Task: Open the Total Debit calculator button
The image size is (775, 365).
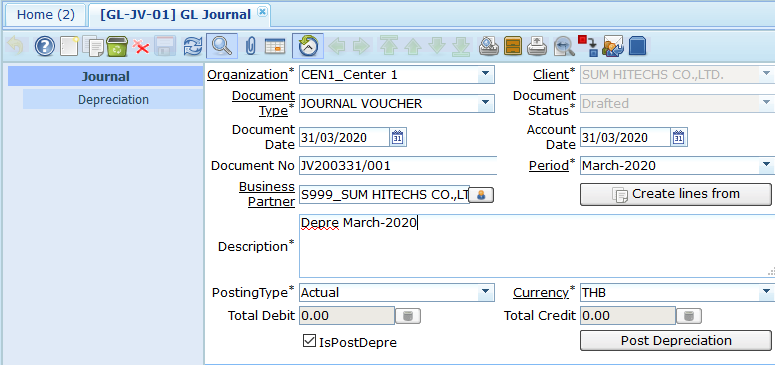Action: pyautogui.click(x=408, y=316)
